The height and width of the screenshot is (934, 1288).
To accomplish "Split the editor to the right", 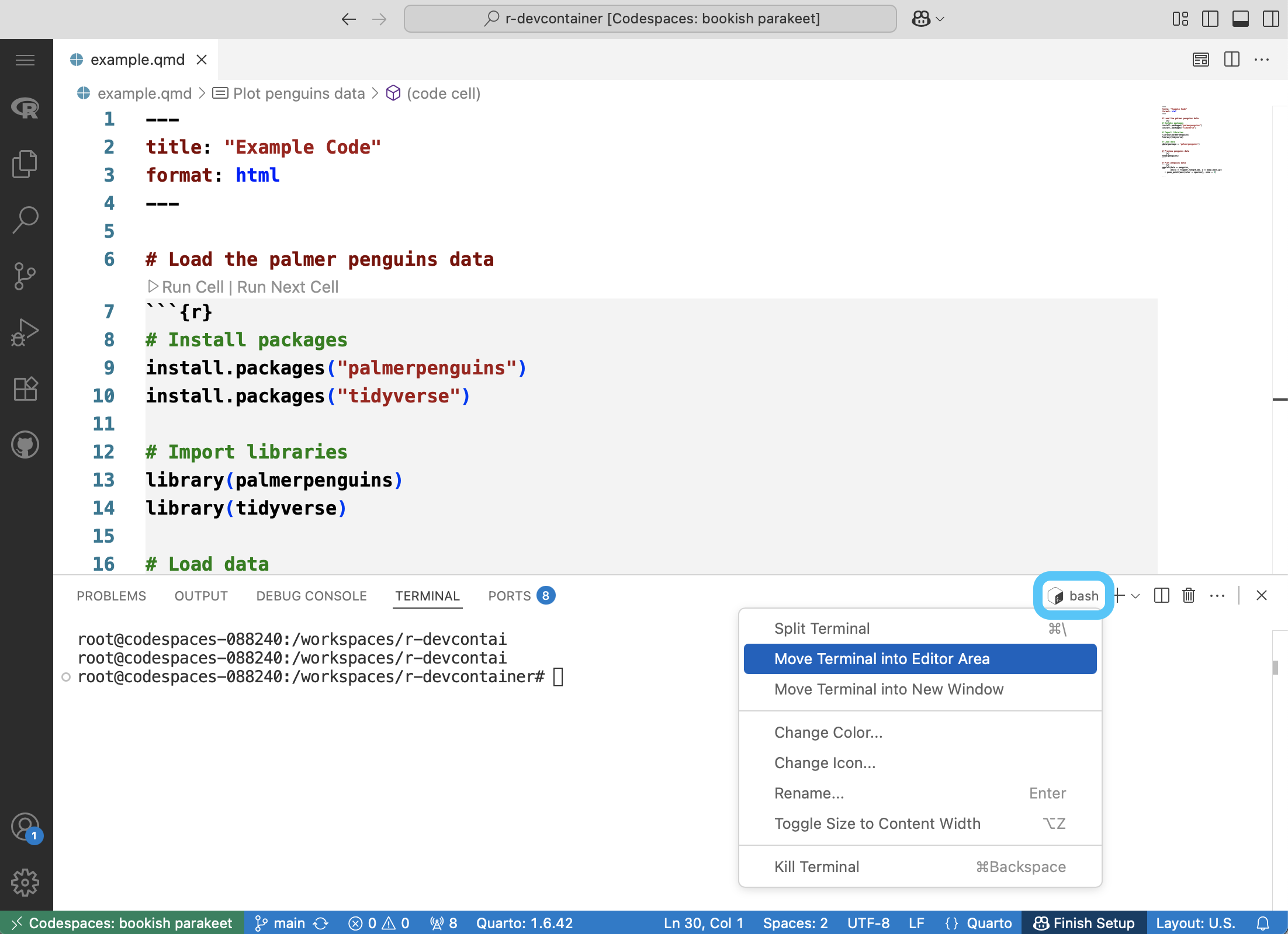I will click(1232, 60).
